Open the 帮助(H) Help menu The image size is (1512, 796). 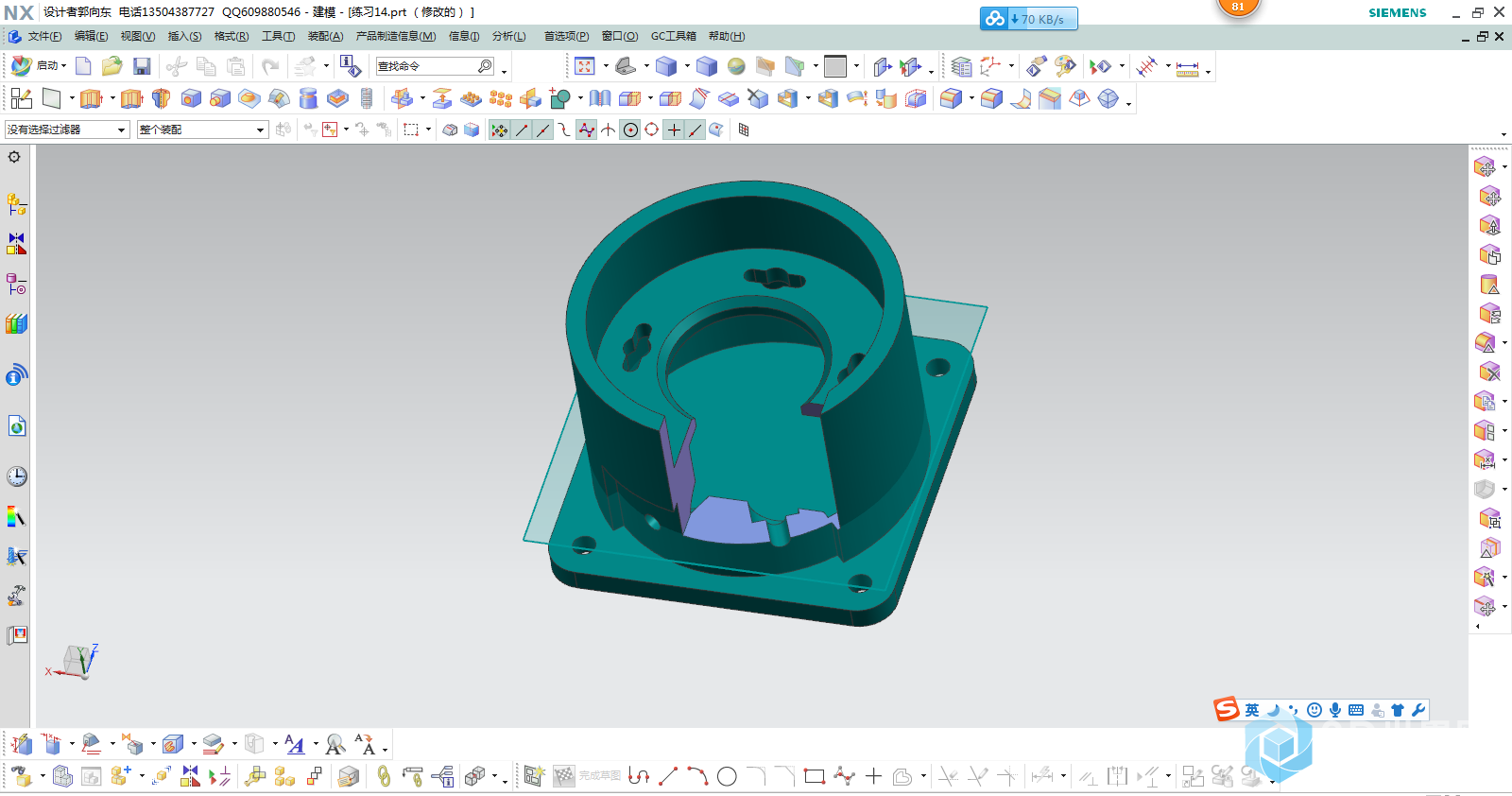[727, 36]
